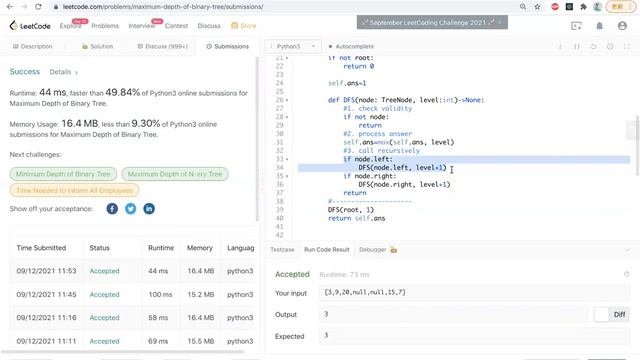Click the LeetCode logo

point(30,26)
